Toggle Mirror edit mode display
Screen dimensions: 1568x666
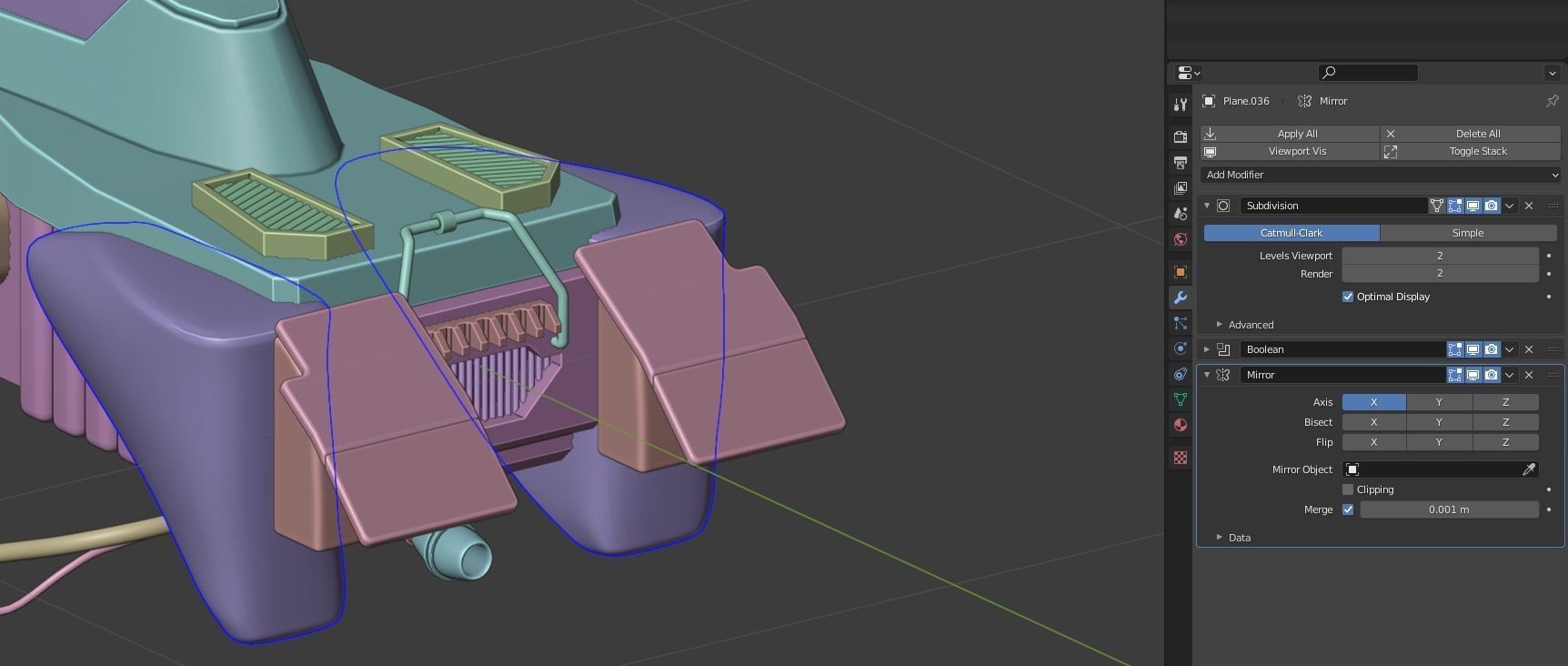1455,375
